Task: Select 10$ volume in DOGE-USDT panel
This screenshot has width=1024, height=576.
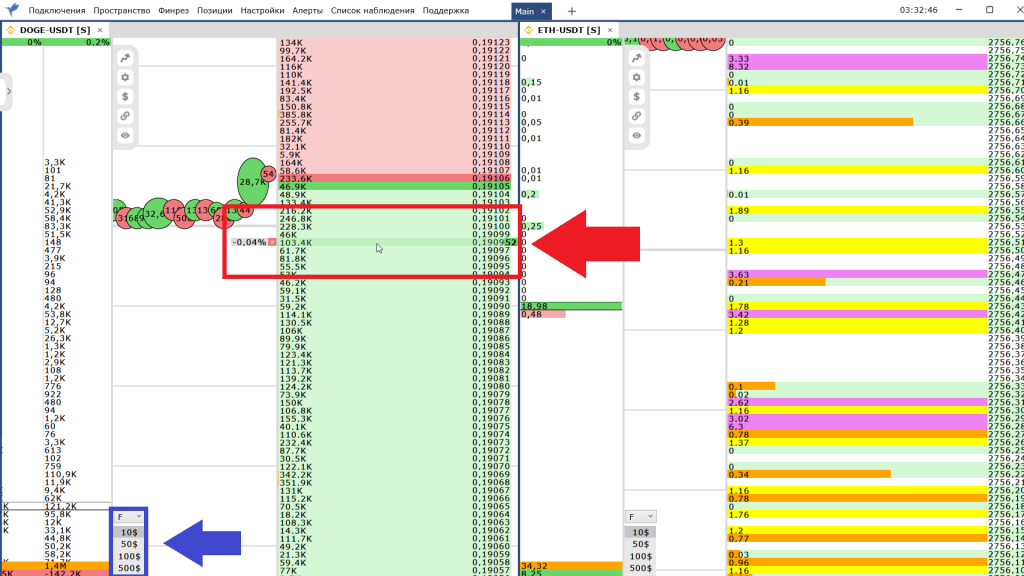Action: coord(129,532)
